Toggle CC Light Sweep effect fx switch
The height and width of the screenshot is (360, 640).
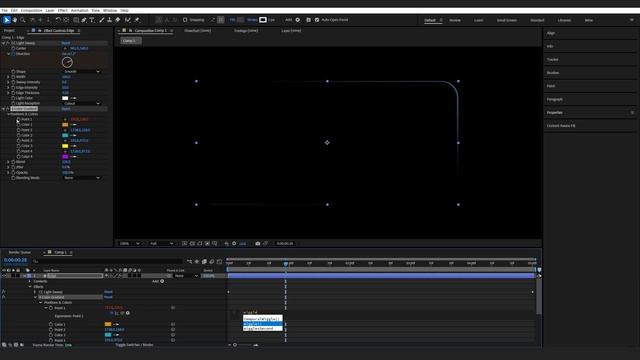(8, 43)
